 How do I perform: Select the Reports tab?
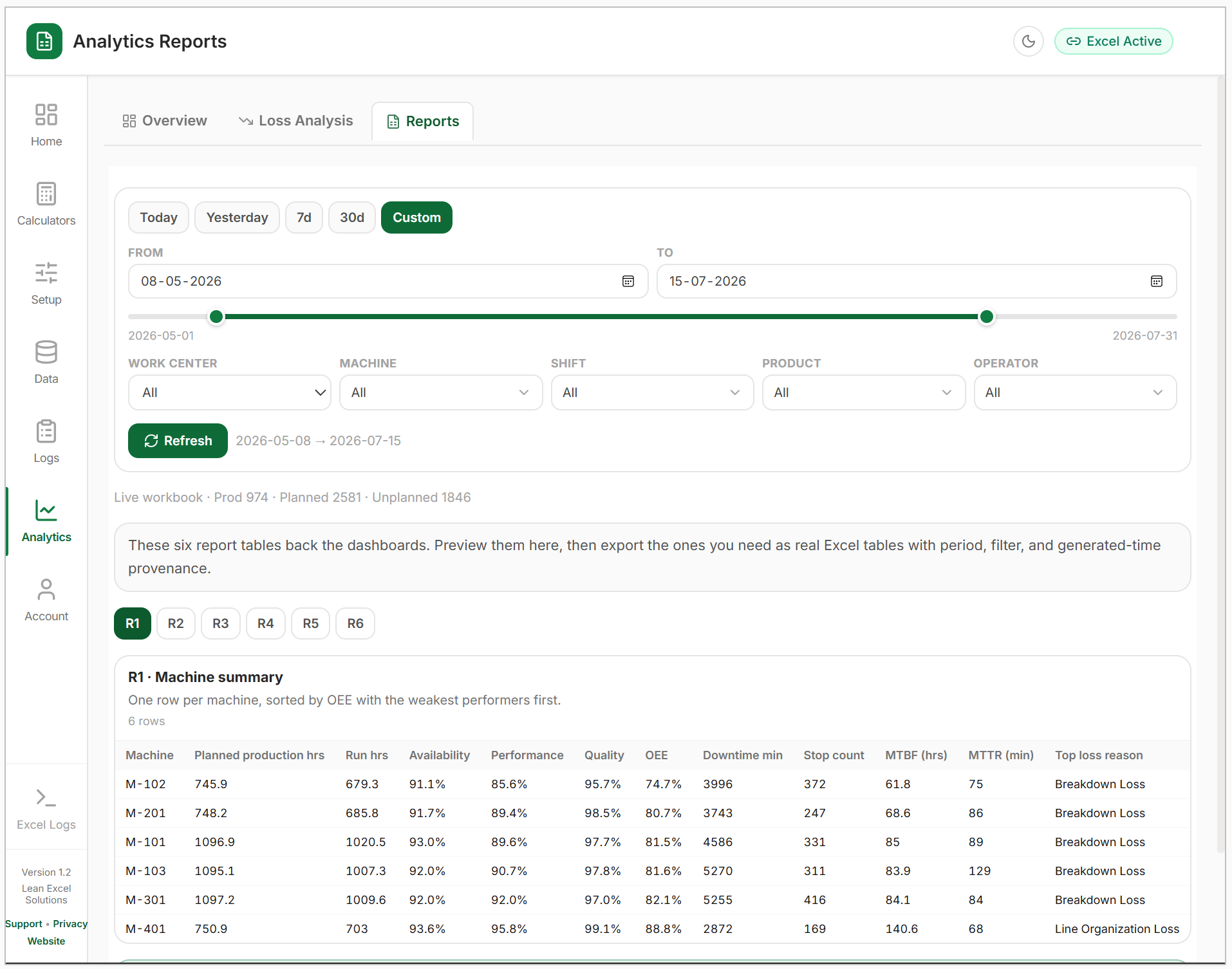coord(423,121)
